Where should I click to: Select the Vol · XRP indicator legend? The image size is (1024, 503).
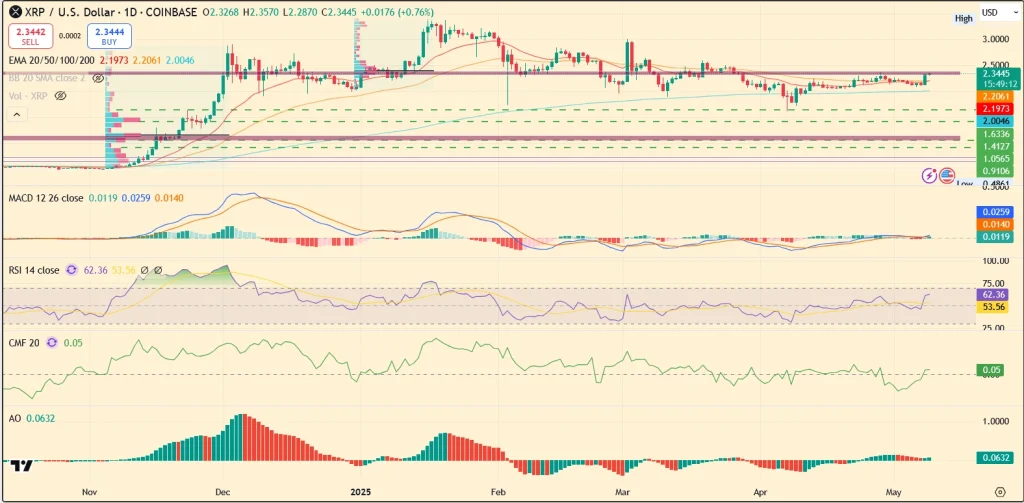pos(27,96)
